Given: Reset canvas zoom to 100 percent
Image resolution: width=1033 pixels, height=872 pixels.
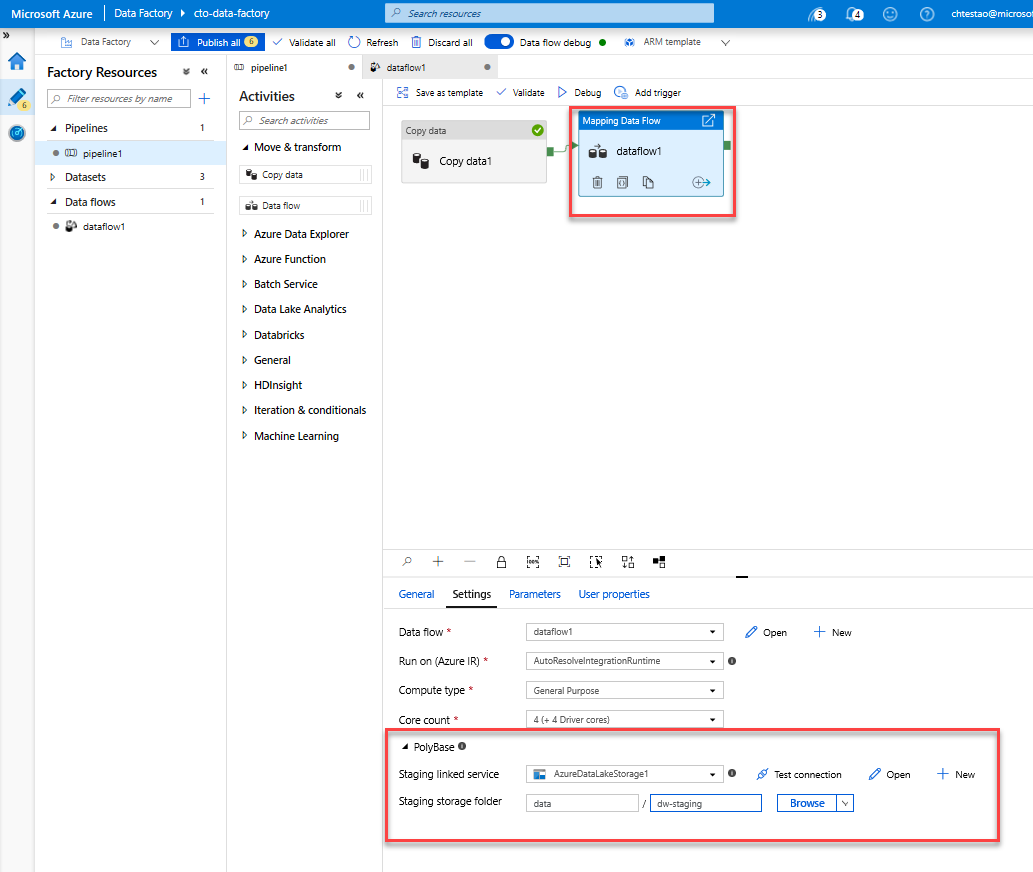Looking at the screenshot, I should tap(533, 562).
